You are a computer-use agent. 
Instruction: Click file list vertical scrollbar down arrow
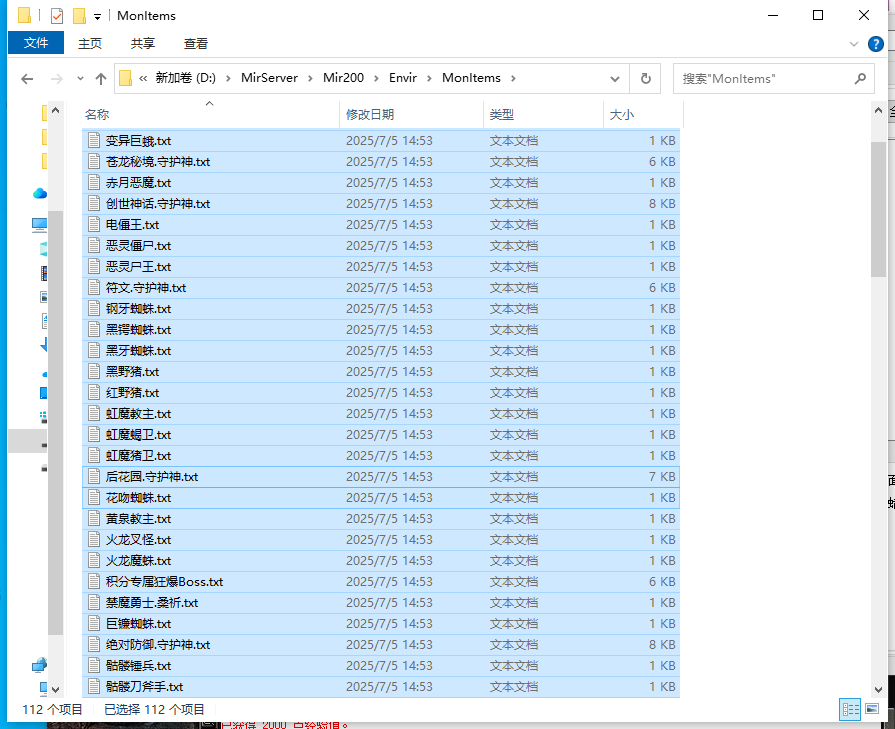878,690
